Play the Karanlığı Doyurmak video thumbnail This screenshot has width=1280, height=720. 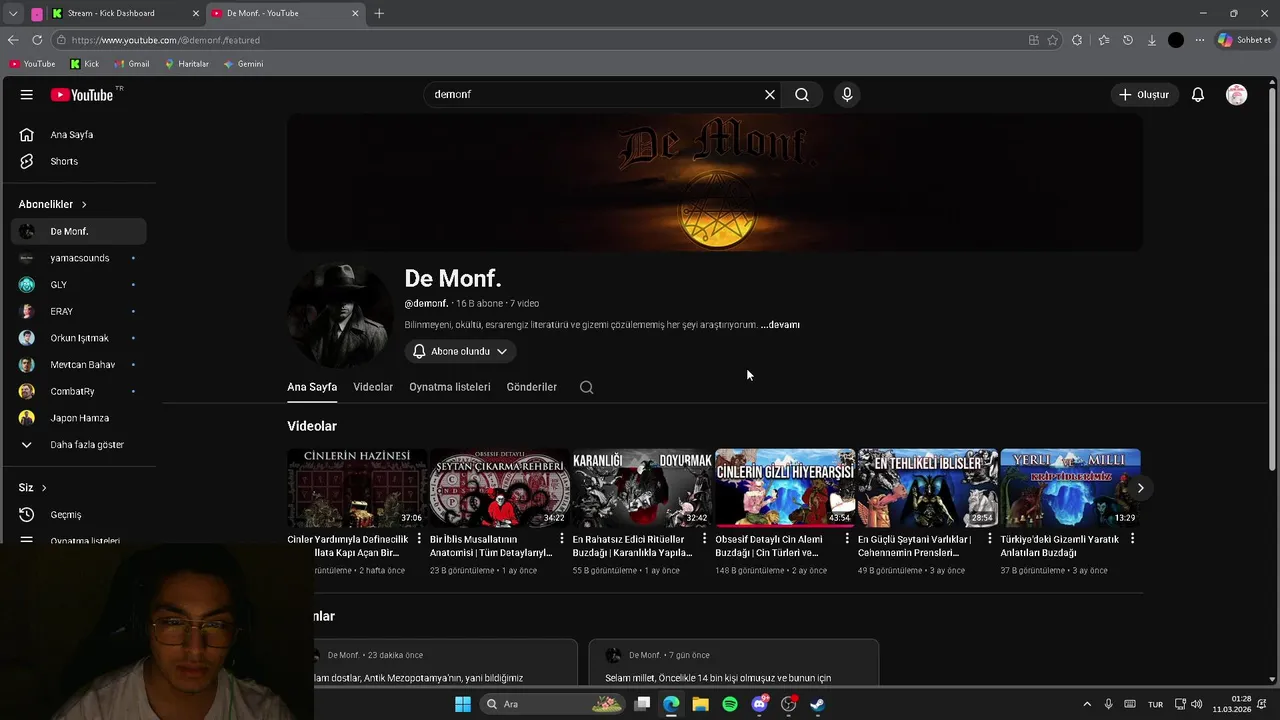coord(642,488)
